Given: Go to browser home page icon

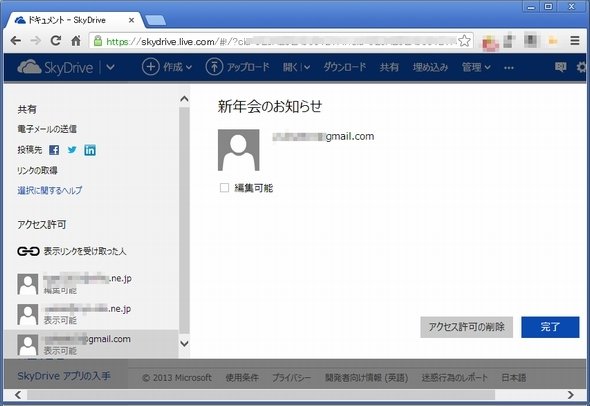Looking at the screenshot, I should 76,41.
